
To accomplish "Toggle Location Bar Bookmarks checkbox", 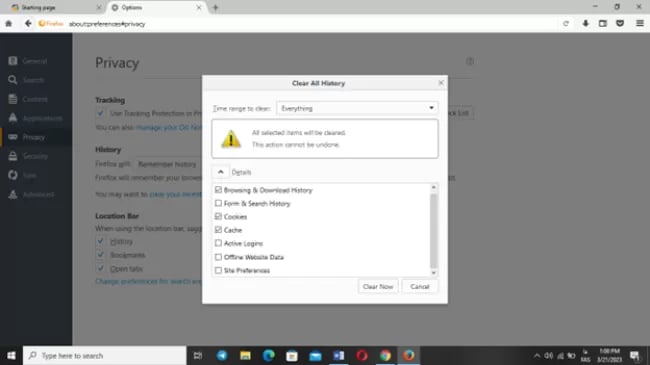I will coord(100,254).
